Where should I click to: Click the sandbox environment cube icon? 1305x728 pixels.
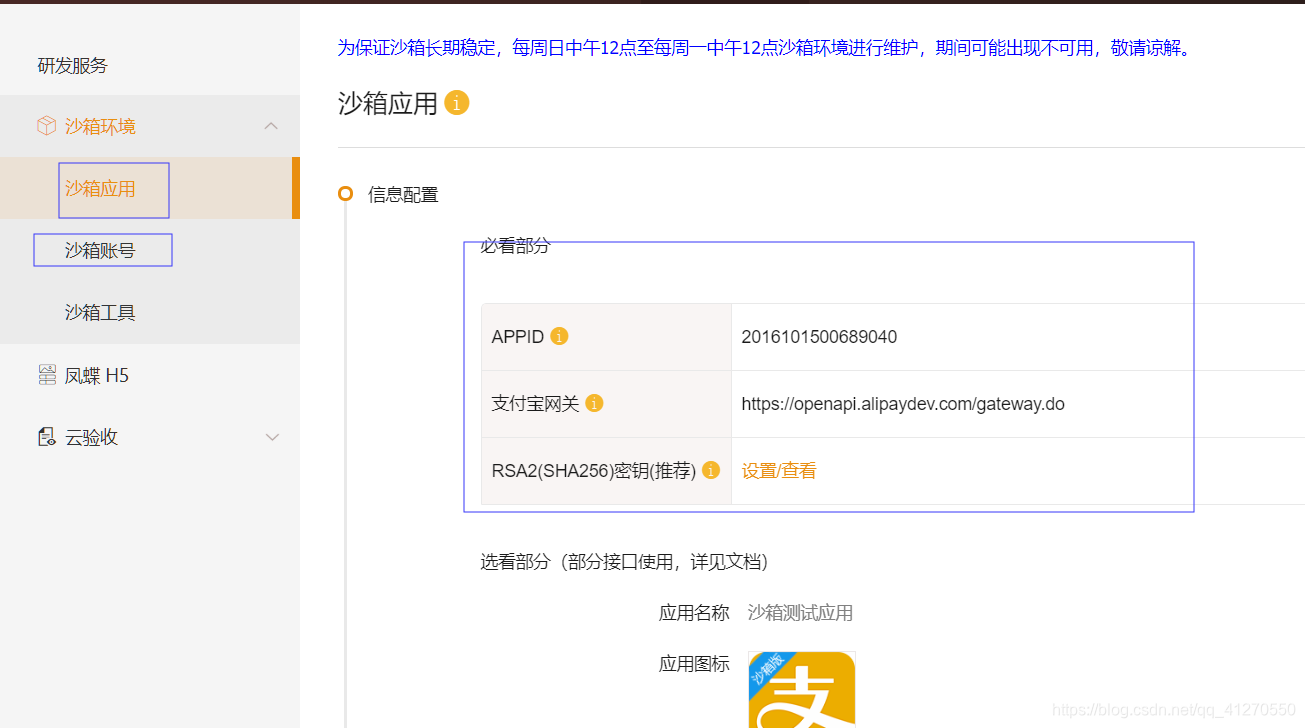click(x=46, y=126)
